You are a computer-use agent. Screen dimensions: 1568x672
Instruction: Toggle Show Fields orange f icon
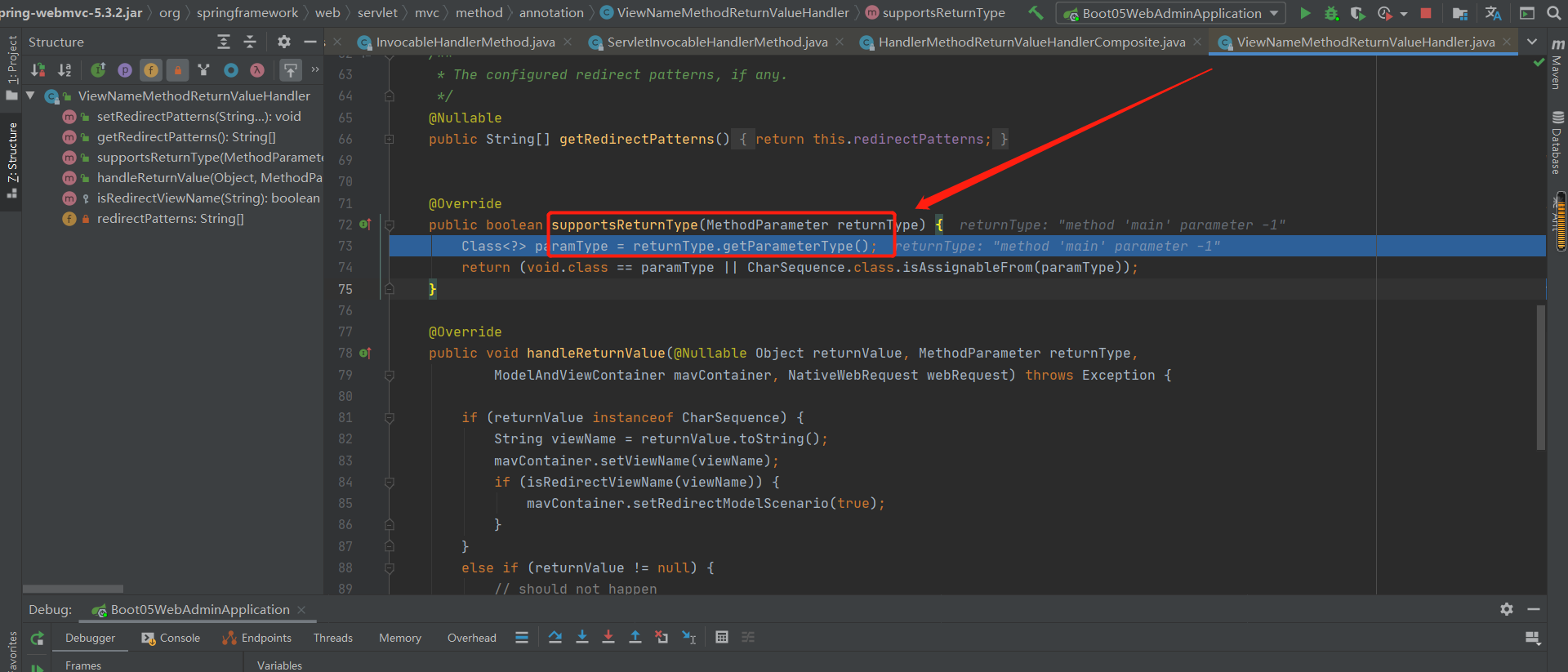(x=151, y=70)
